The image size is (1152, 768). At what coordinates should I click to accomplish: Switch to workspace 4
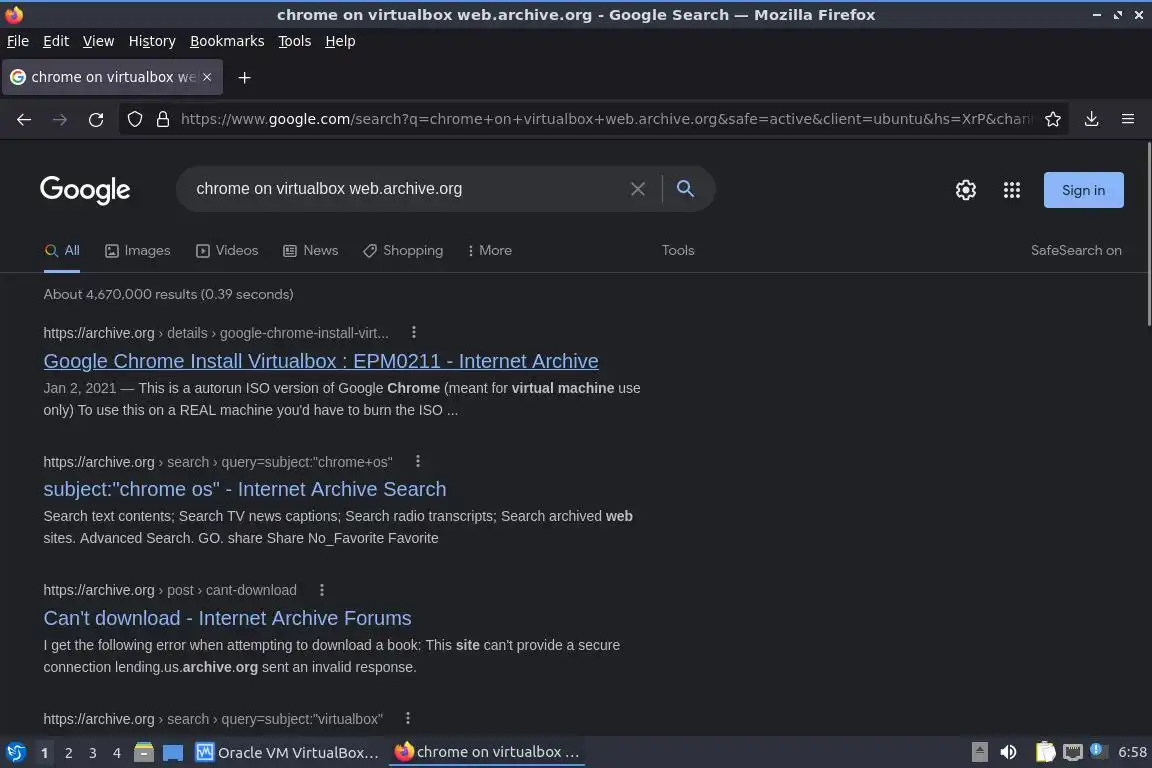pyautogui.click(x=116, y=753)
